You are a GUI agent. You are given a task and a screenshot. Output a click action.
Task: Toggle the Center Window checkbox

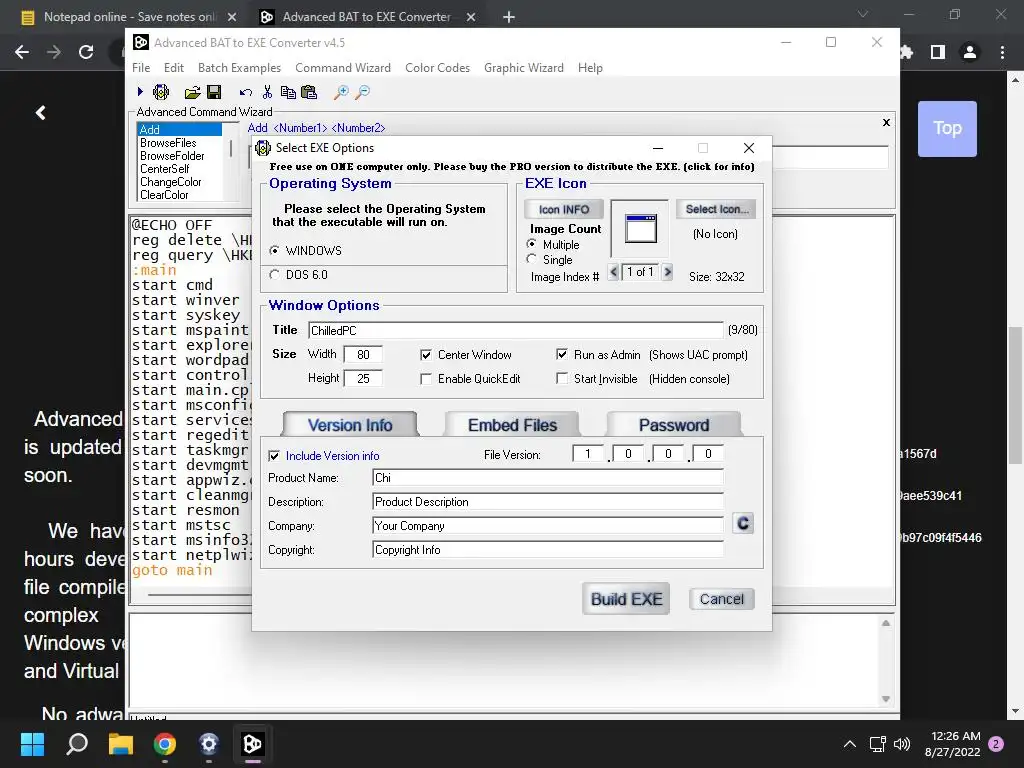click(426, 355)
